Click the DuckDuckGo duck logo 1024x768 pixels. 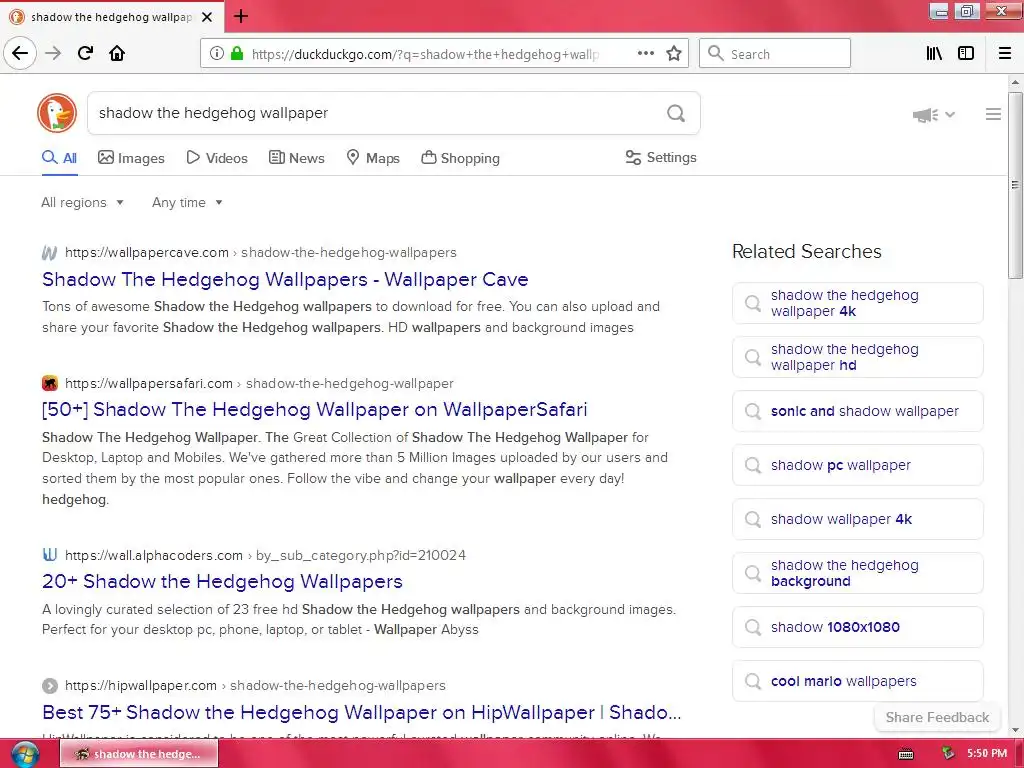click(x=57, y=113)
